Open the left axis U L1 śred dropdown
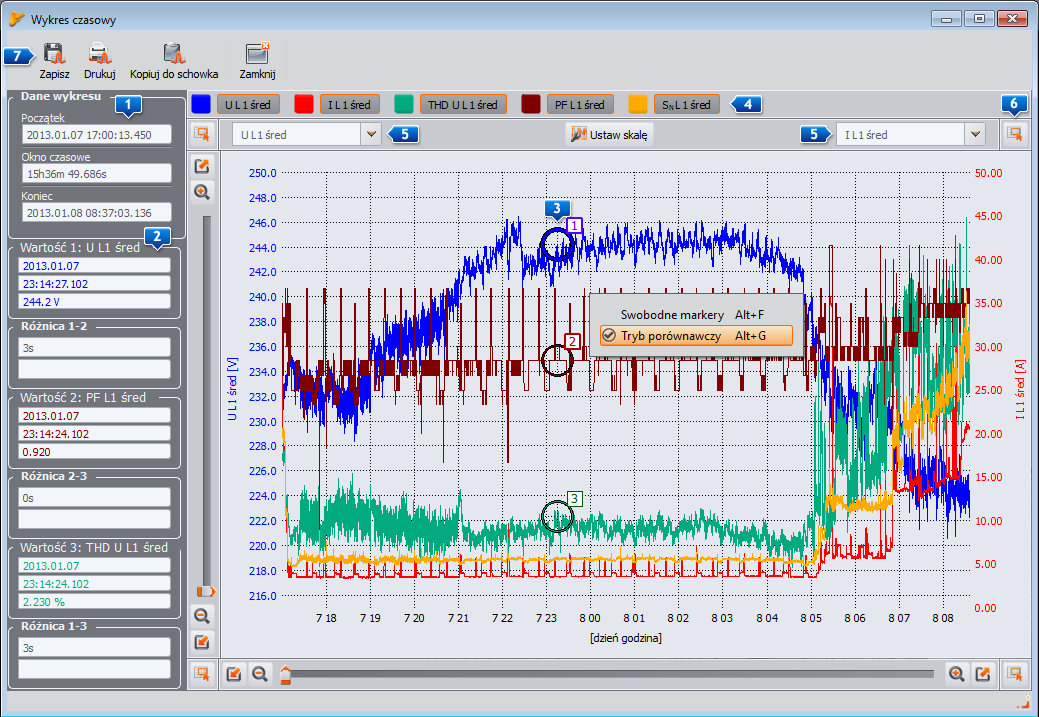This screenshot has height=717, width=1039. pos(371,135)
